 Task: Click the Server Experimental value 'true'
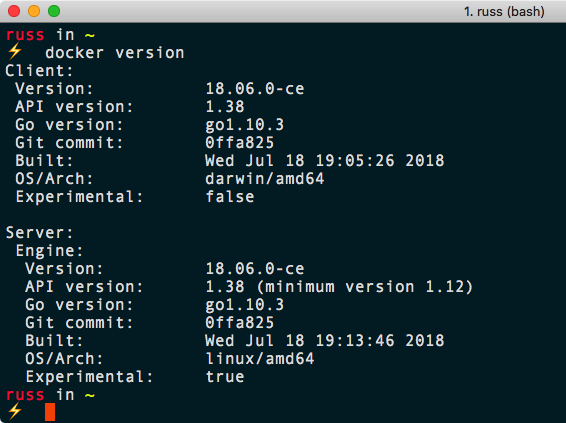225,377
